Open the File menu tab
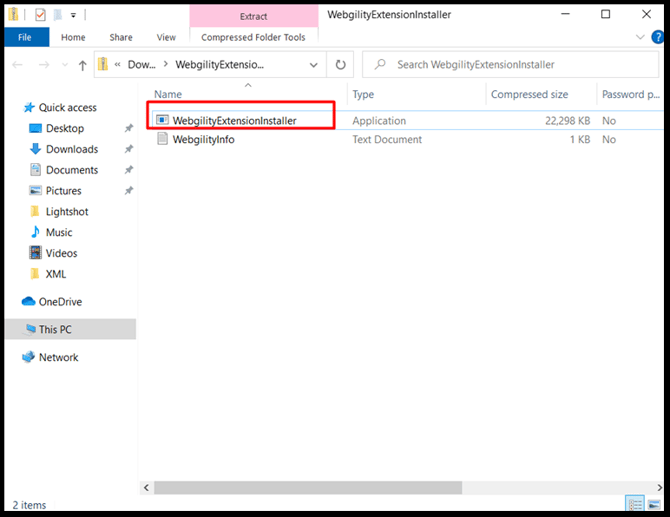The height and width of the screenshot is (517, 670). click(25, 37)
